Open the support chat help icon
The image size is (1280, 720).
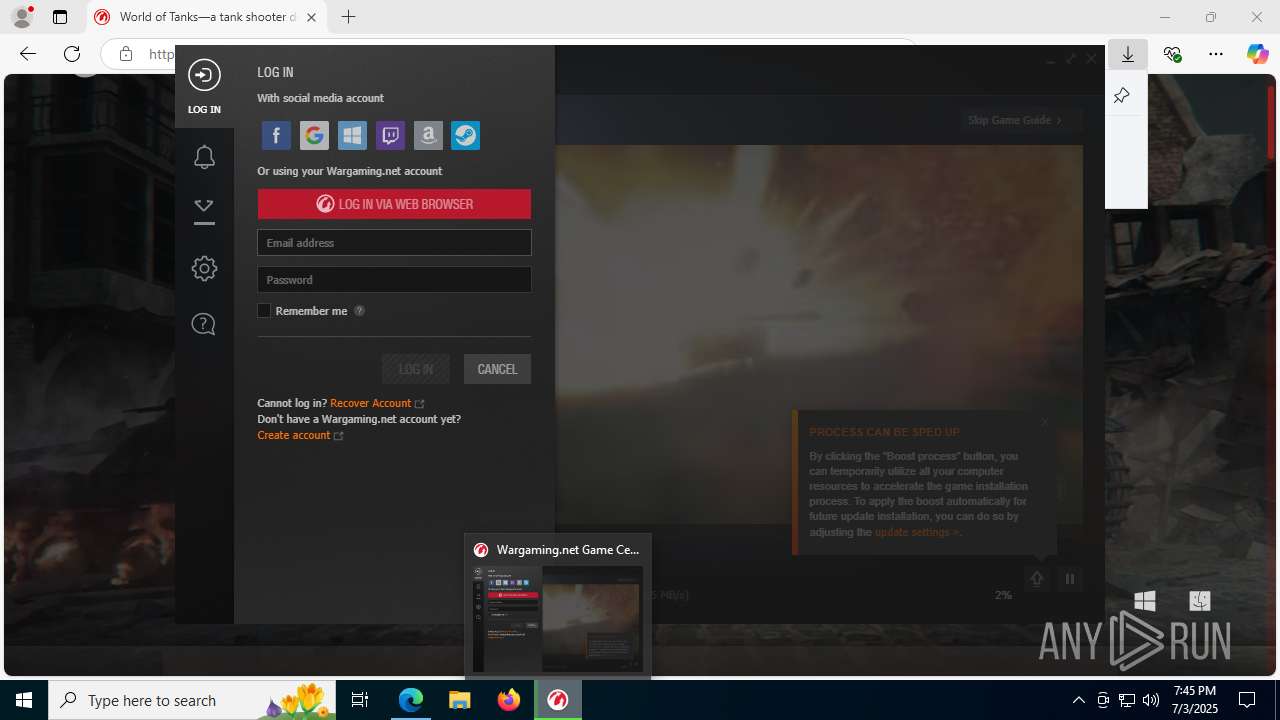[203, 324]
